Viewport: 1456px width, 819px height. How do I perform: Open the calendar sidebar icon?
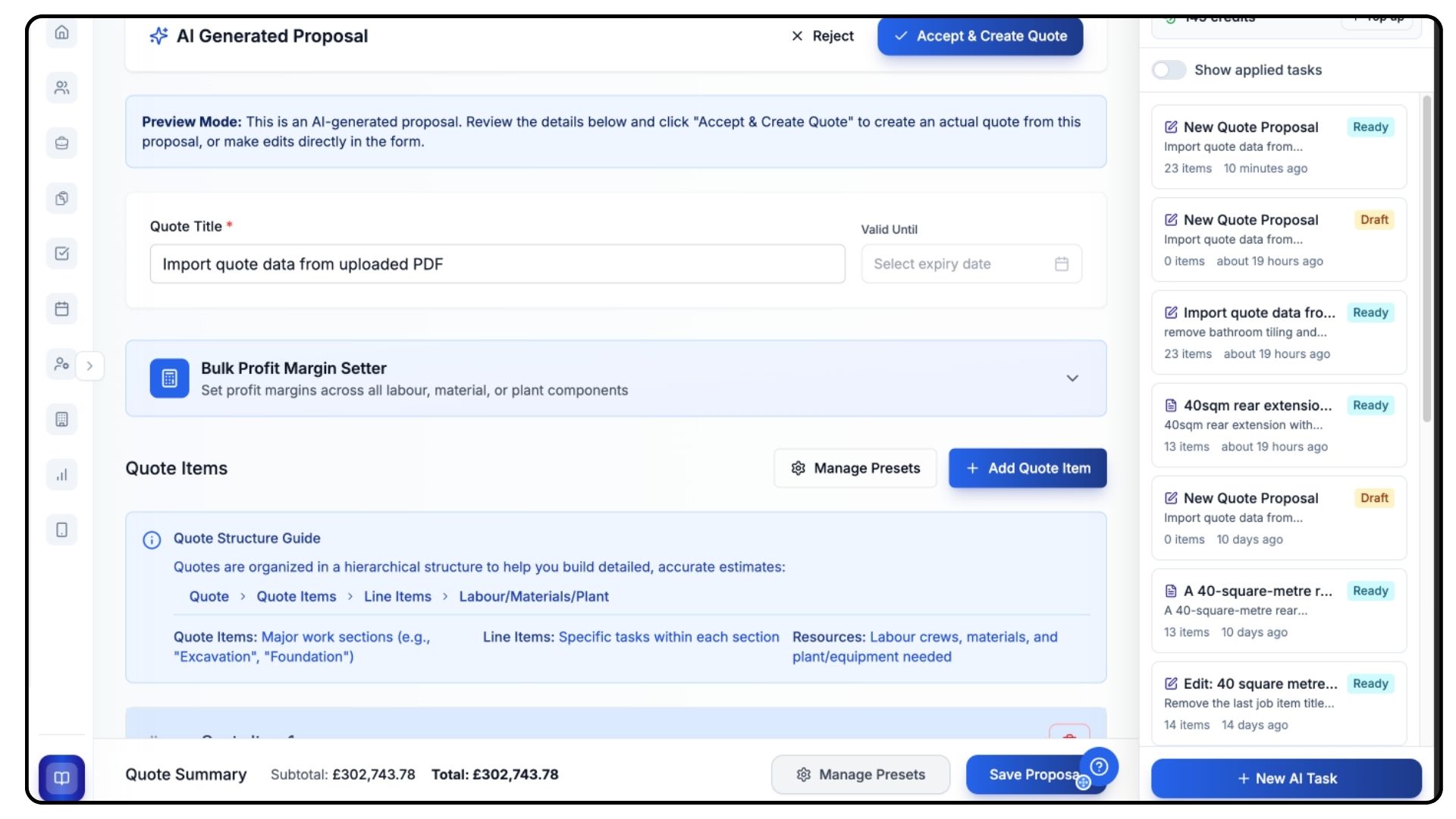pos(62,309)
